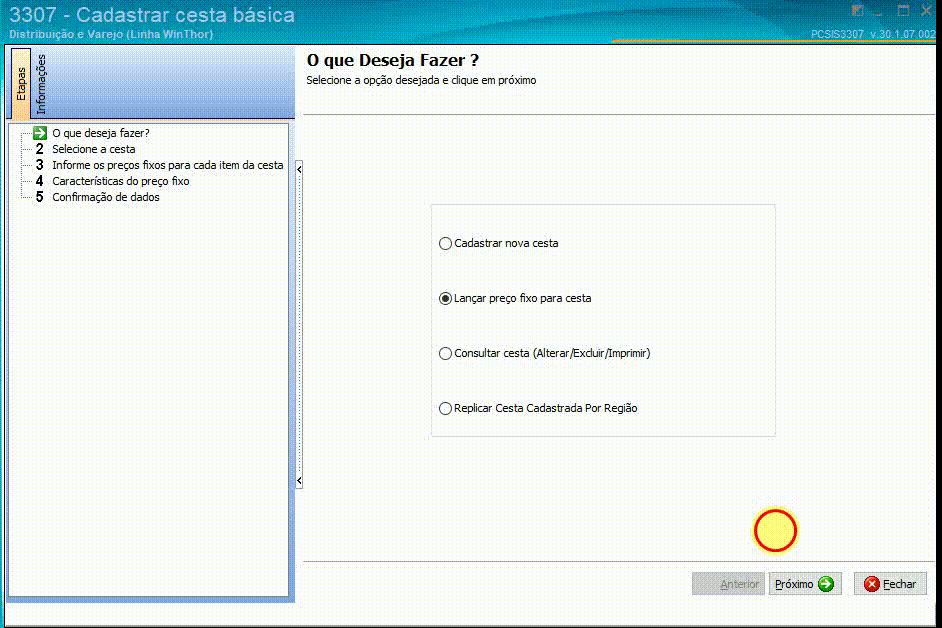Select Lançar preço fixo para cesta option
The width and height of the screenshot is (942, 628).
point(515,298)
